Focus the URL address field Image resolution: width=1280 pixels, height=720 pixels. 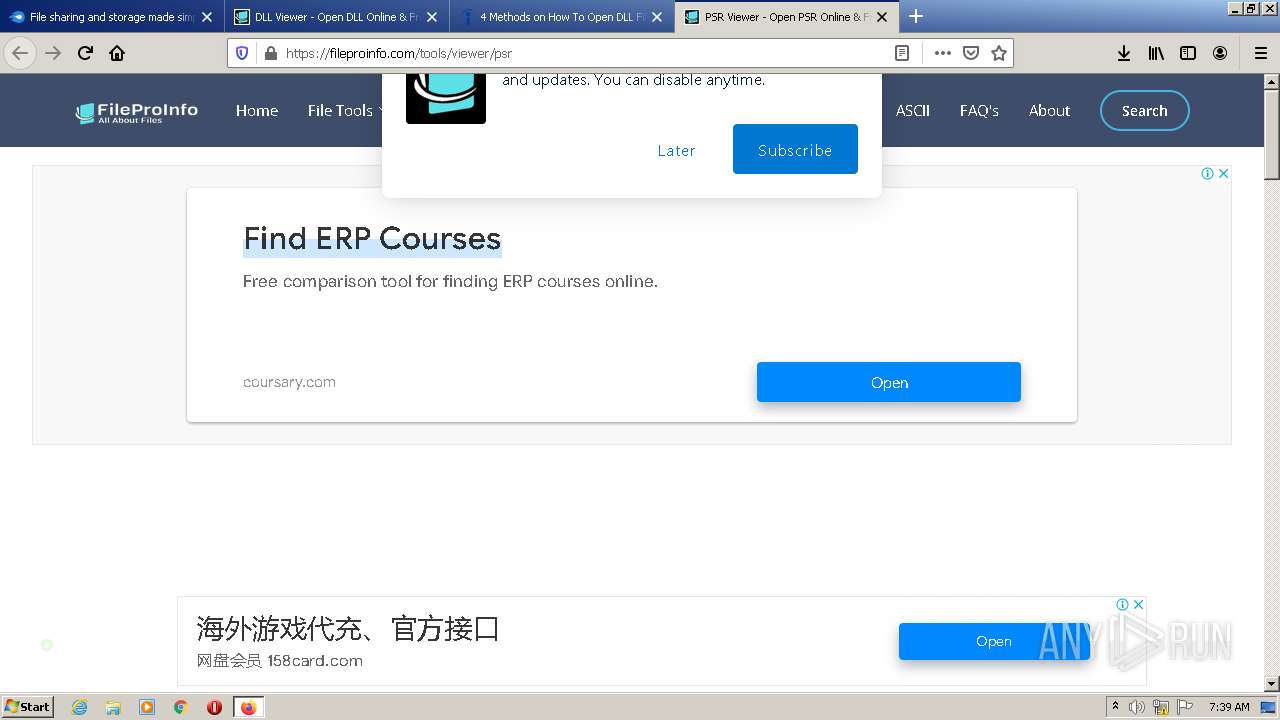(x=585, y=53)
